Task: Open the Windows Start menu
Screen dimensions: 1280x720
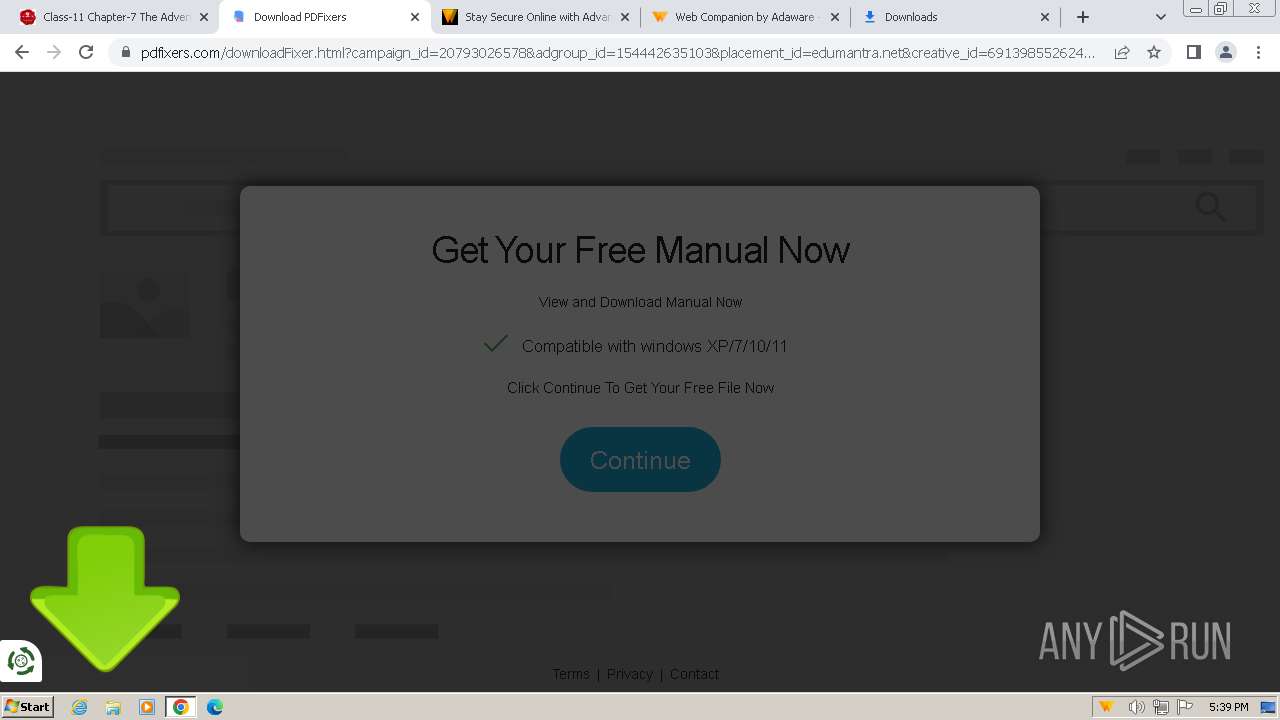Action: click(27, 706)
